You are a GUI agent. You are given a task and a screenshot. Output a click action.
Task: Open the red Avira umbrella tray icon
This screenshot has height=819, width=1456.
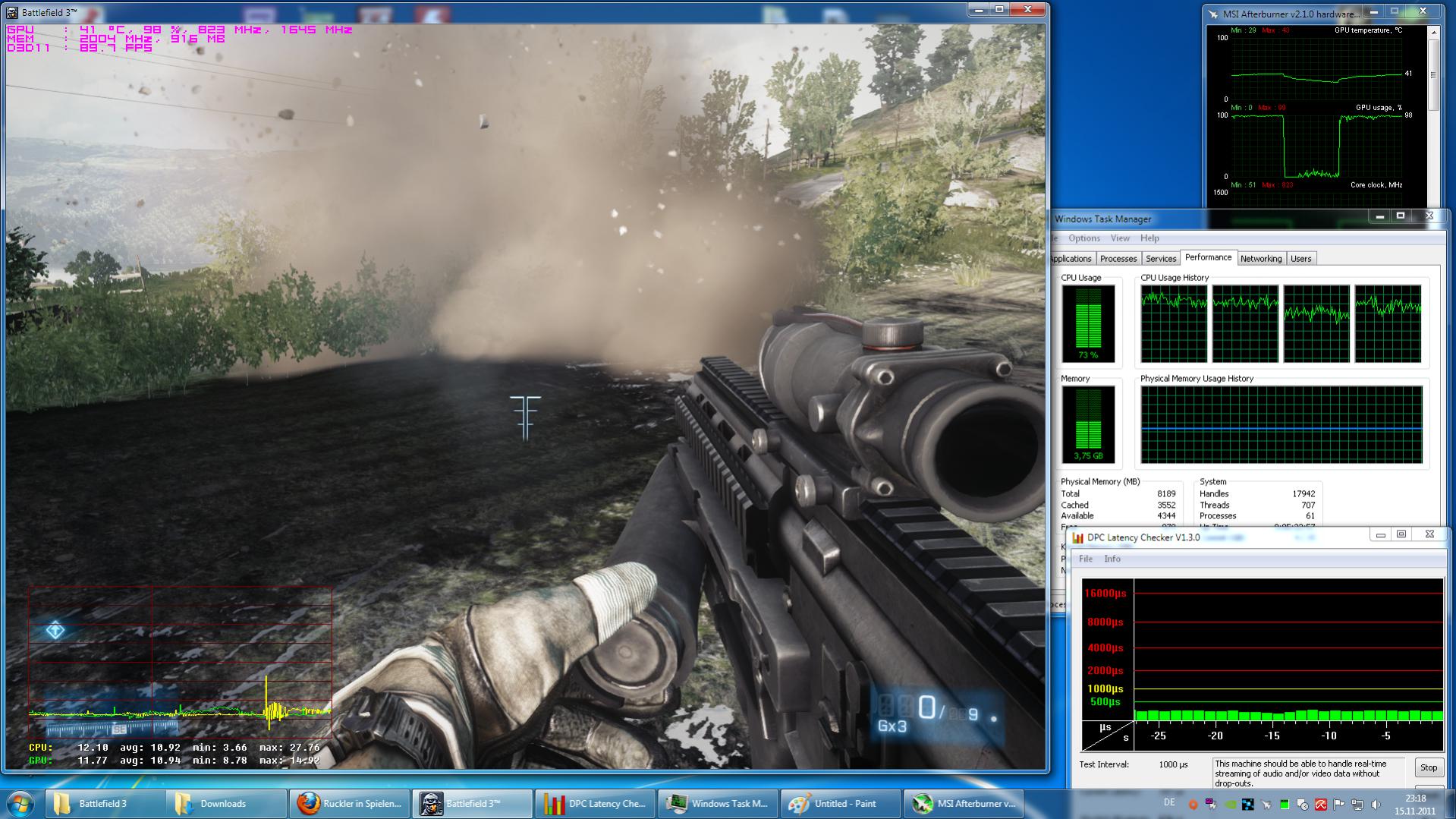tap(1321, 805)
